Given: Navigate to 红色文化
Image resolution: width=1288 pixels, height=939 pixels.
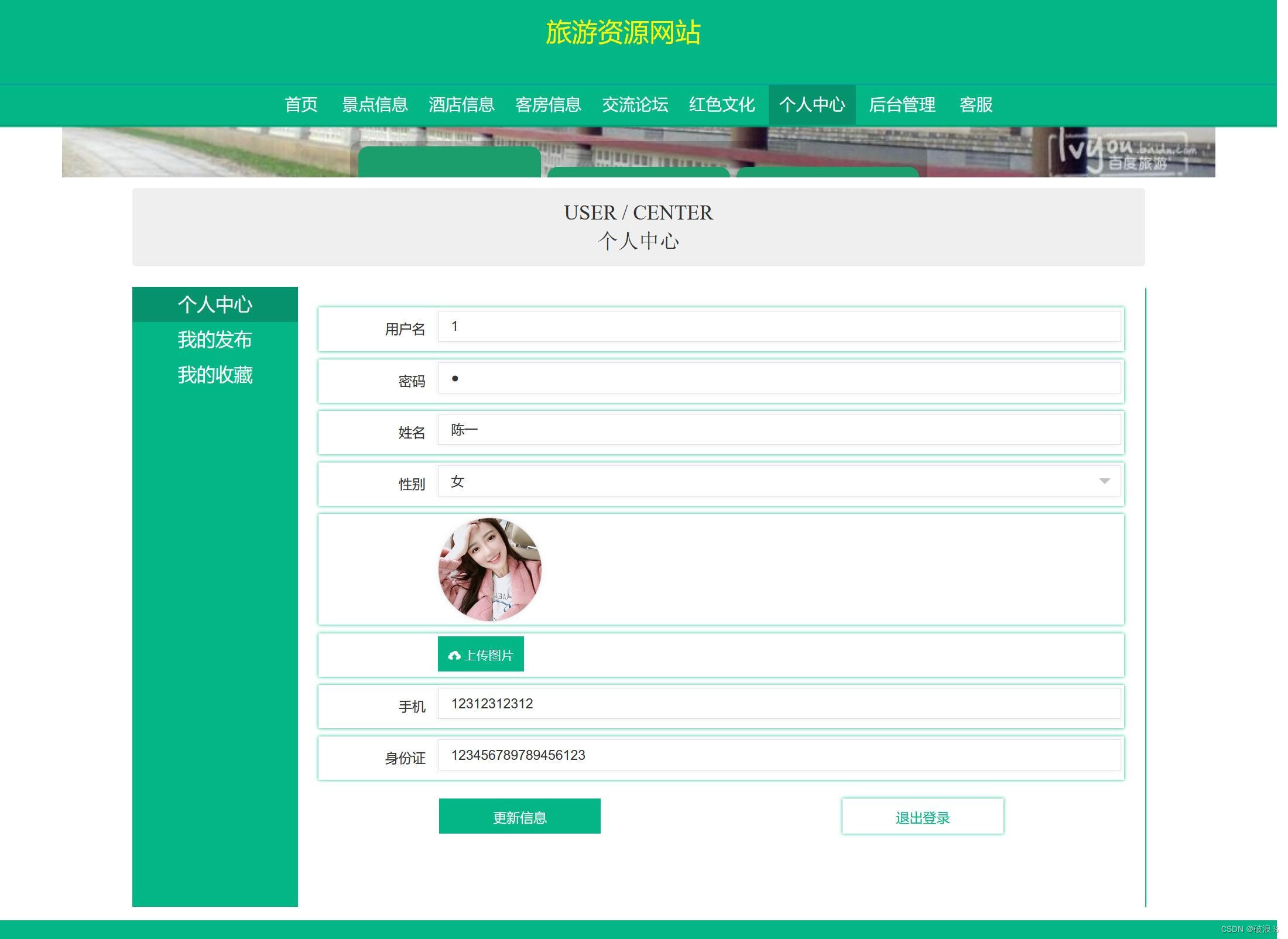Looking at the screenshot, I should (x=721, y=105).
